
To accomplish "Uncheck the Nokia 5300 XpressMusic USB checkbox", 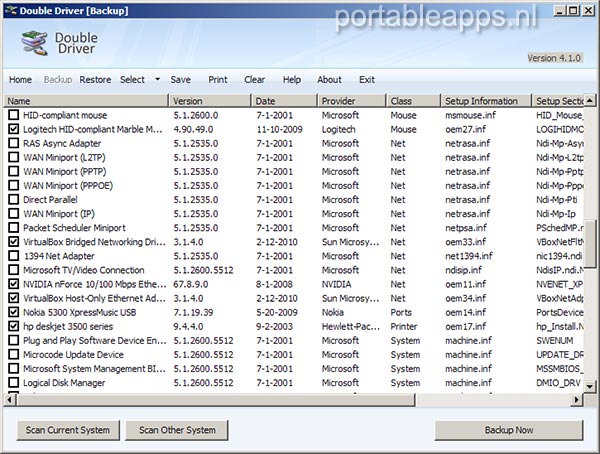I will point(13,312).
